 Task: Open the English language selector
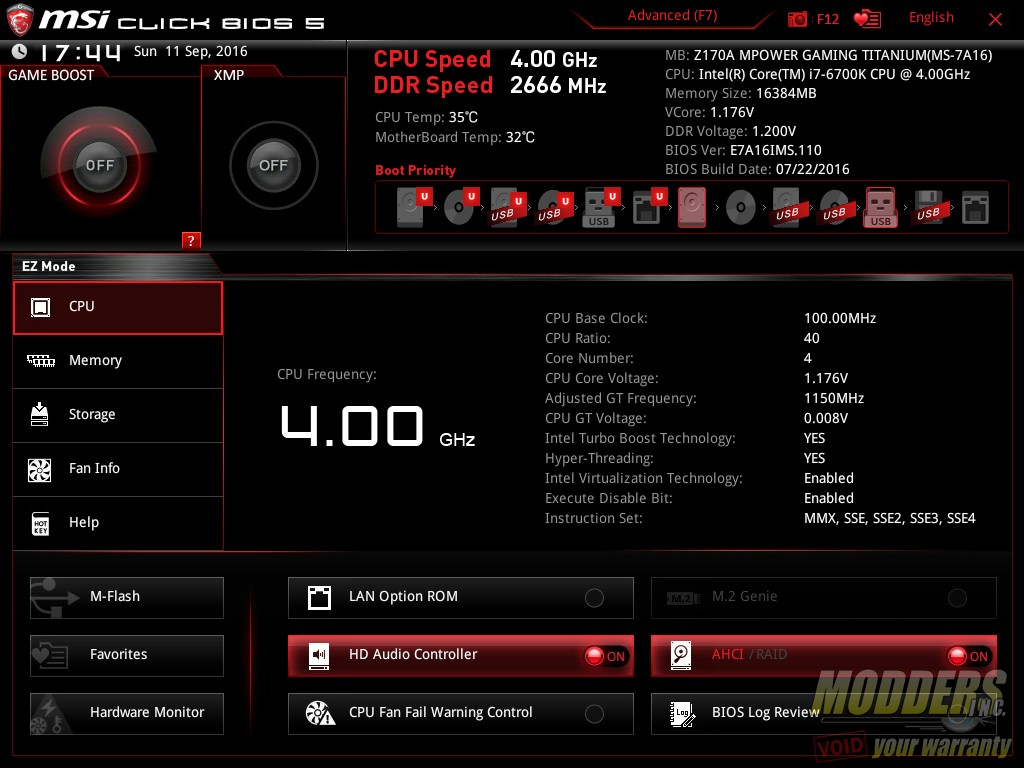(x=931, y=18)
